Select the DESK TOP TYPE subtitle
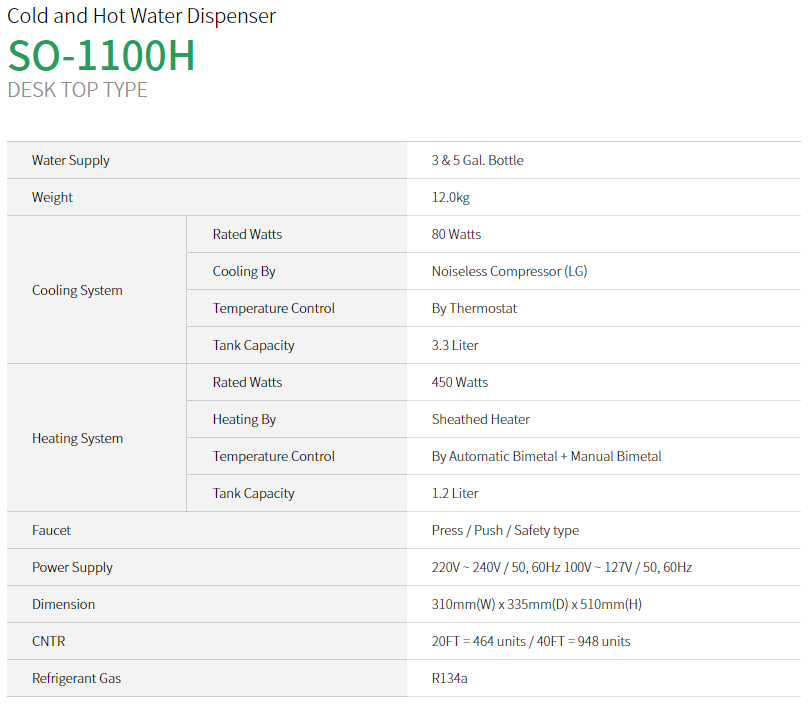Viewport: 809px width, 705px height. (x=77, y=90)
